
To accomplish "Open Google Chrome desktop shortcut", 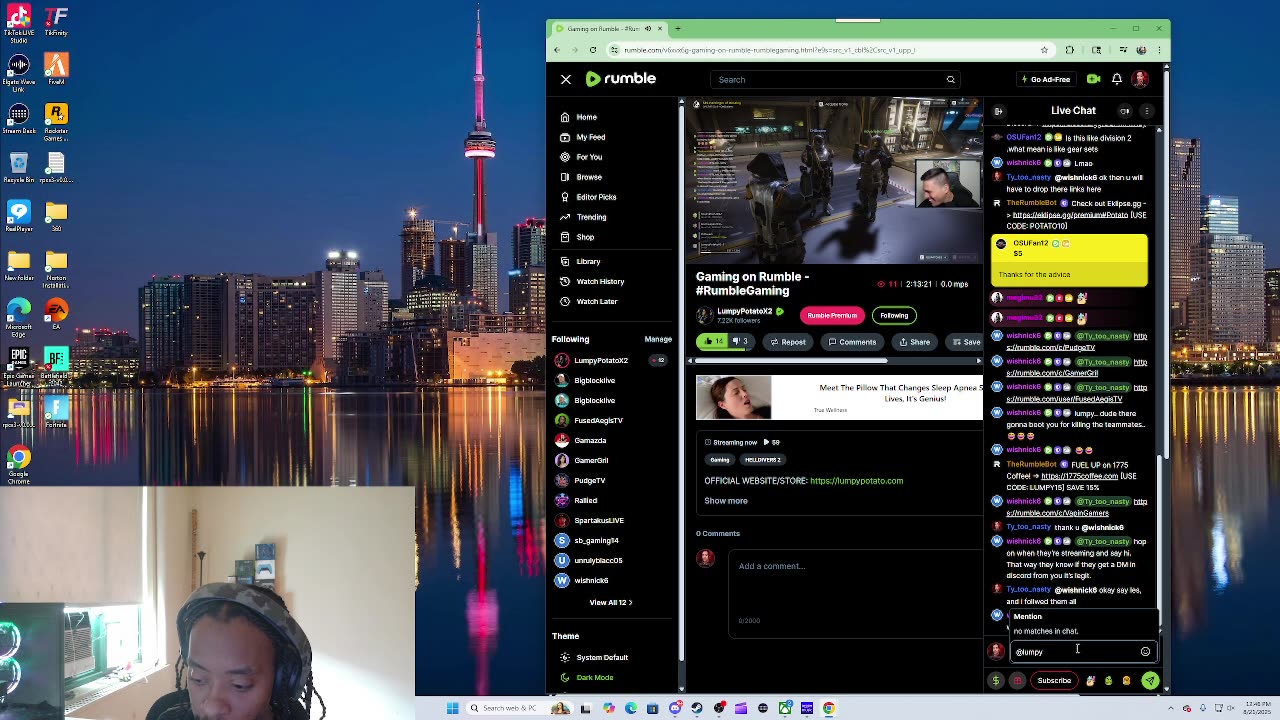I will coord(19,464).
